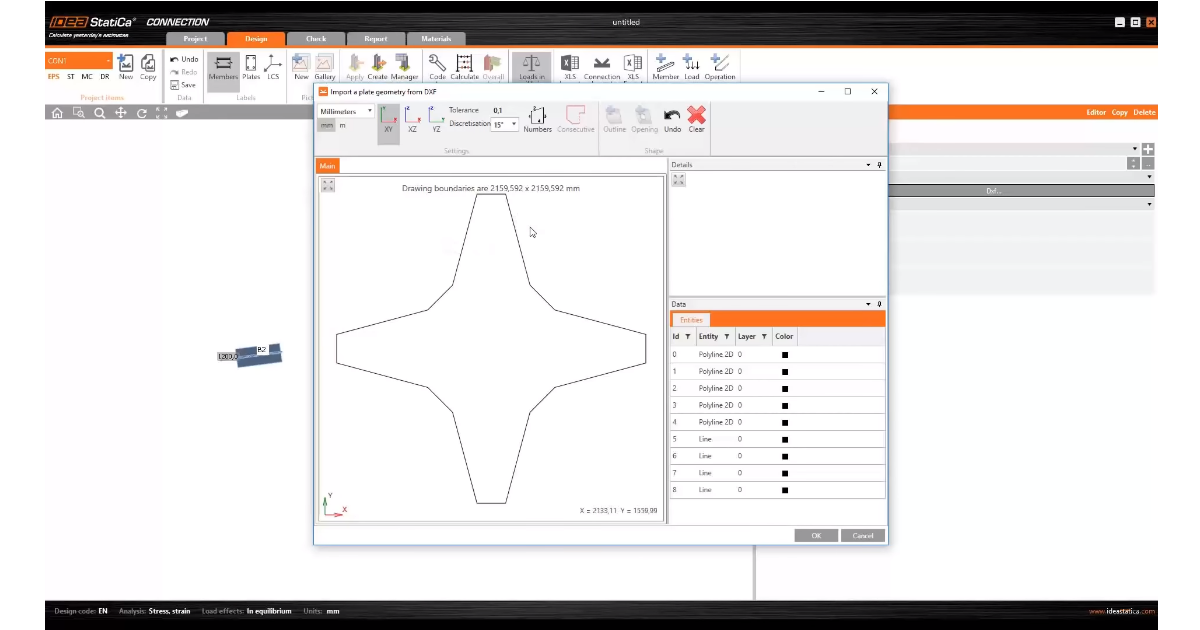Zoom to fit in Main view
Image resolution: width=1200 pixels, height=630 pixels.
click(x=328, y=184)
